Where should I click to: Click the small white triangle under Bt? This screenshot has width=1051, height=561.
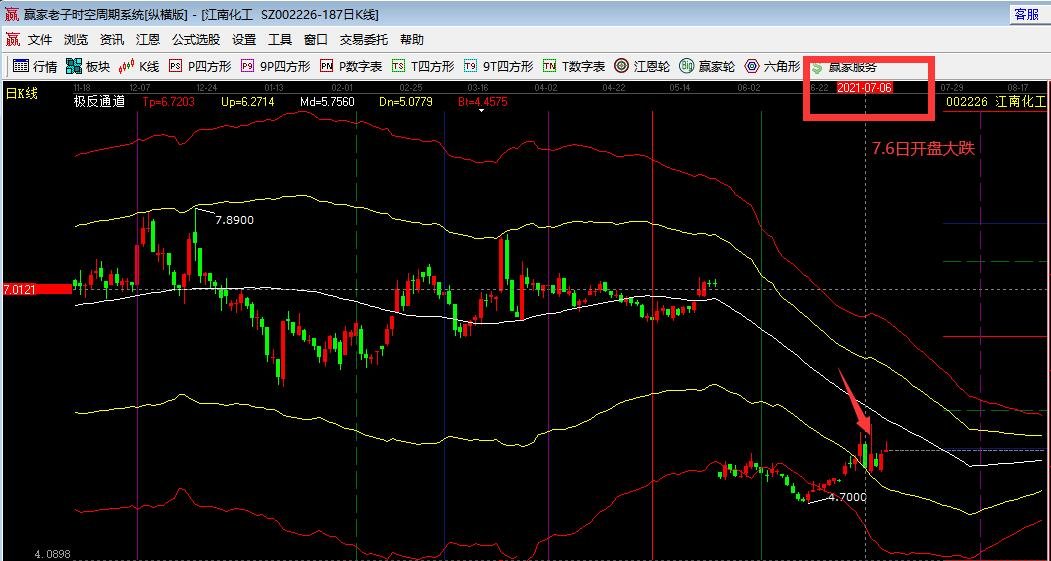(x=481, y=111)
